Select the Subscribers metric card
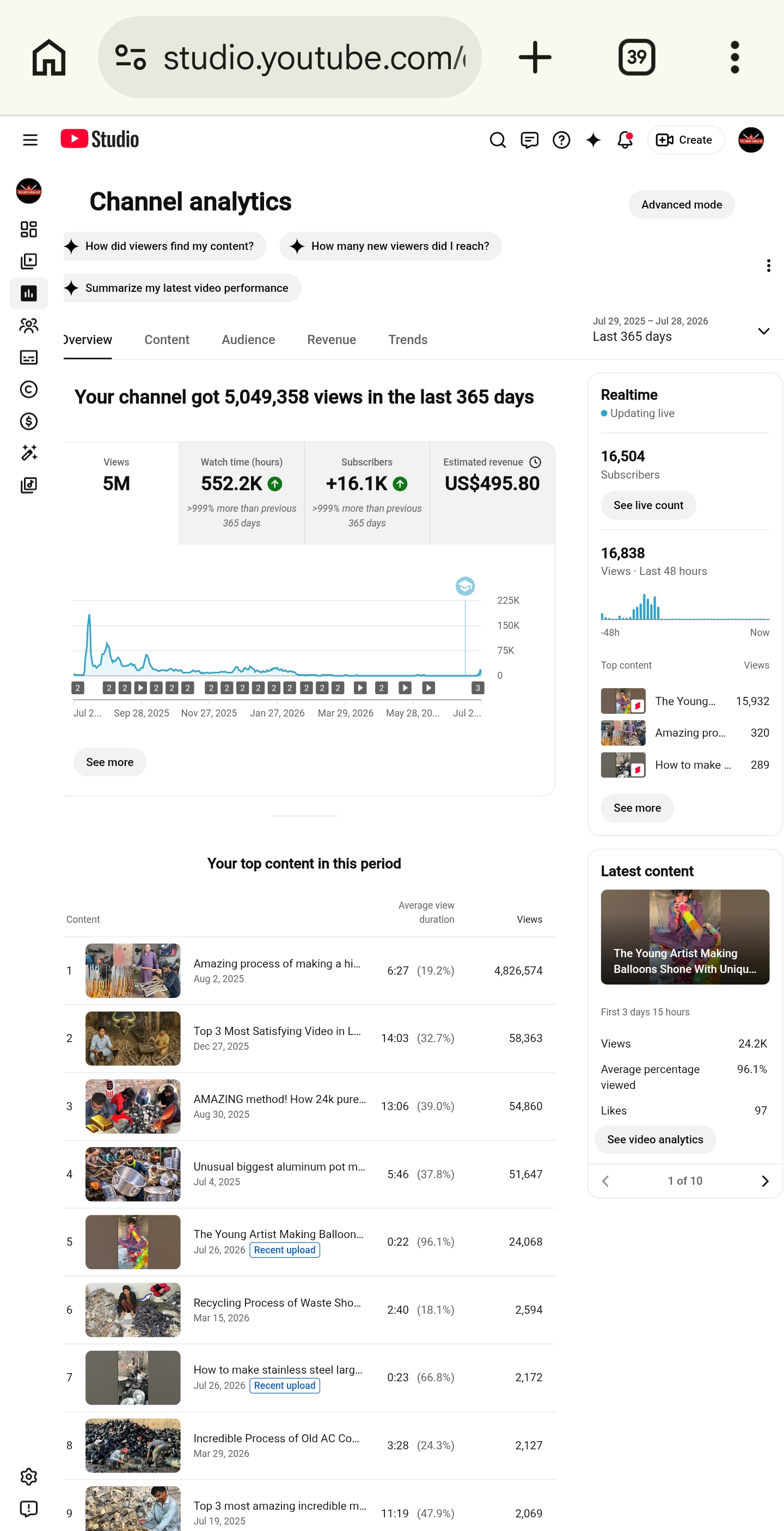Screen dimensions: 784x1531 [x=367, y=493]
